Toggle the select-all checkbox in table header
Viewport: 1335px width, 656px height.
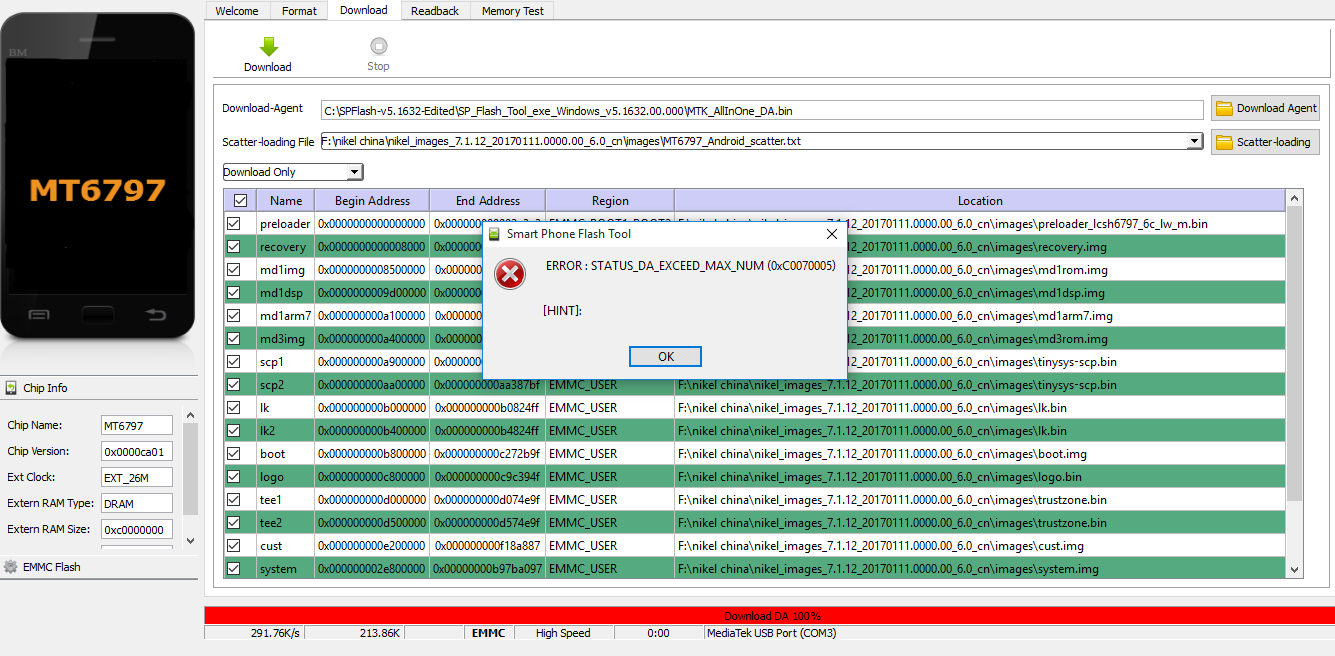click(x=240, y=201)
